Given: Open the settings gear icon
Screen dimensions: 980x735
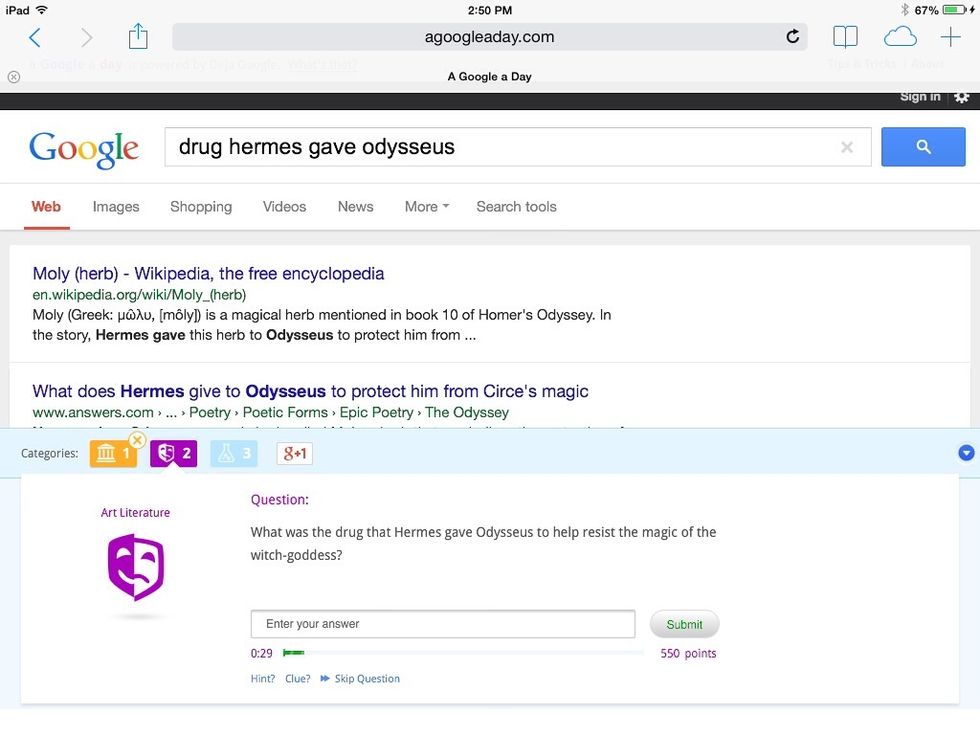Looking at the screenshot, I should pos(962,98).
